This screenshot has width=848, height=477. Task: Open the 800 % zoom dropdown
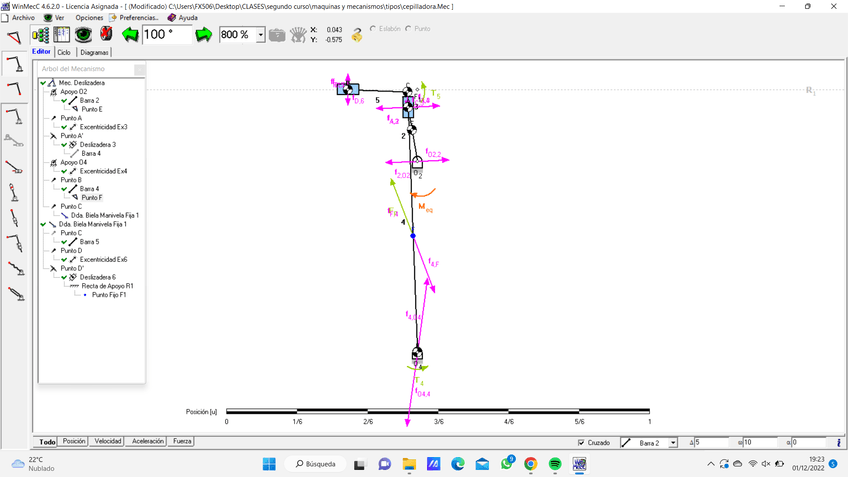pyautogui.click(x=261, y=35)
